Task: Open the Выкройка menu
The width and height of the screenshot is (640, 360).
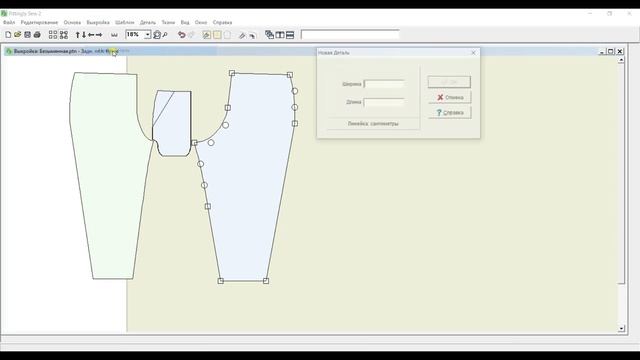Action: (x=98, y=22)
